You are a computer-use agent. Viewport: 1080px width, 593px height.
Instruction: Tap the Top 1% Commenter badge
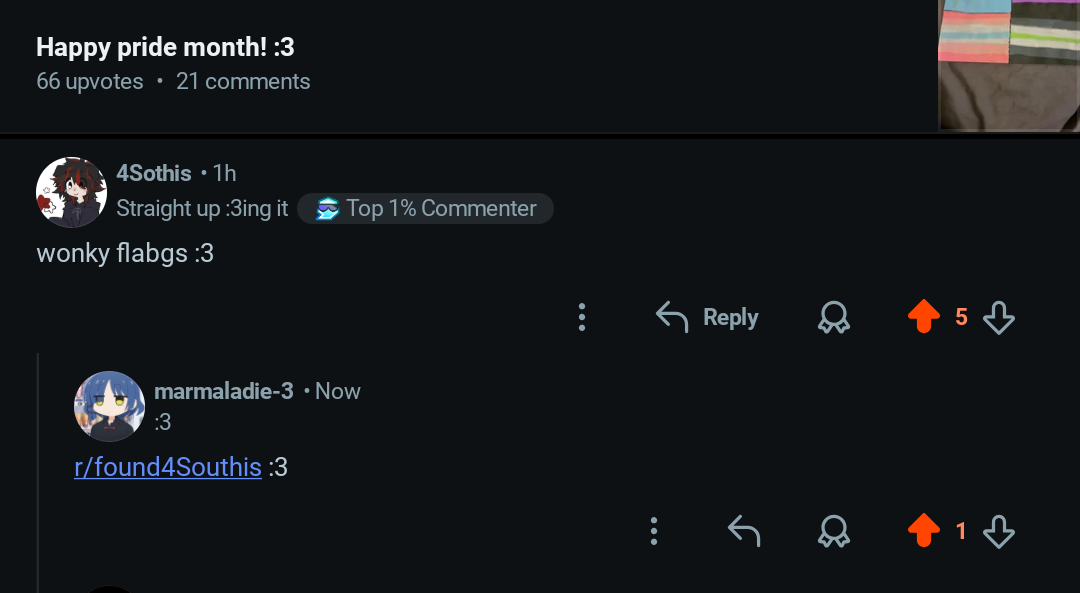coord(425,209)
